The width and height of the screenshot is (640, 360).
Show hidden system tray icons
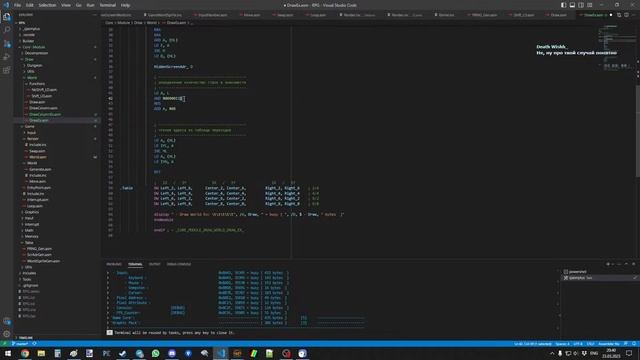click(x=552, y=353)
